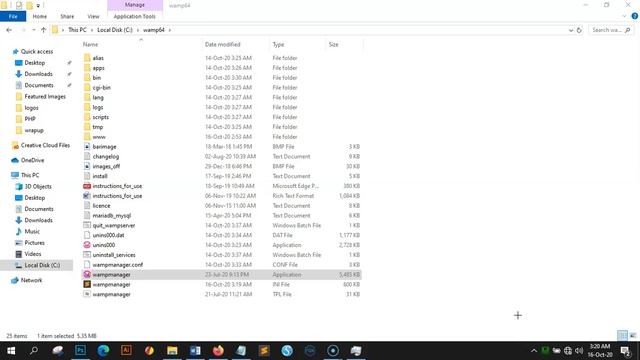
Task: Open the Application Tools tab
Action: click(134, 16)
